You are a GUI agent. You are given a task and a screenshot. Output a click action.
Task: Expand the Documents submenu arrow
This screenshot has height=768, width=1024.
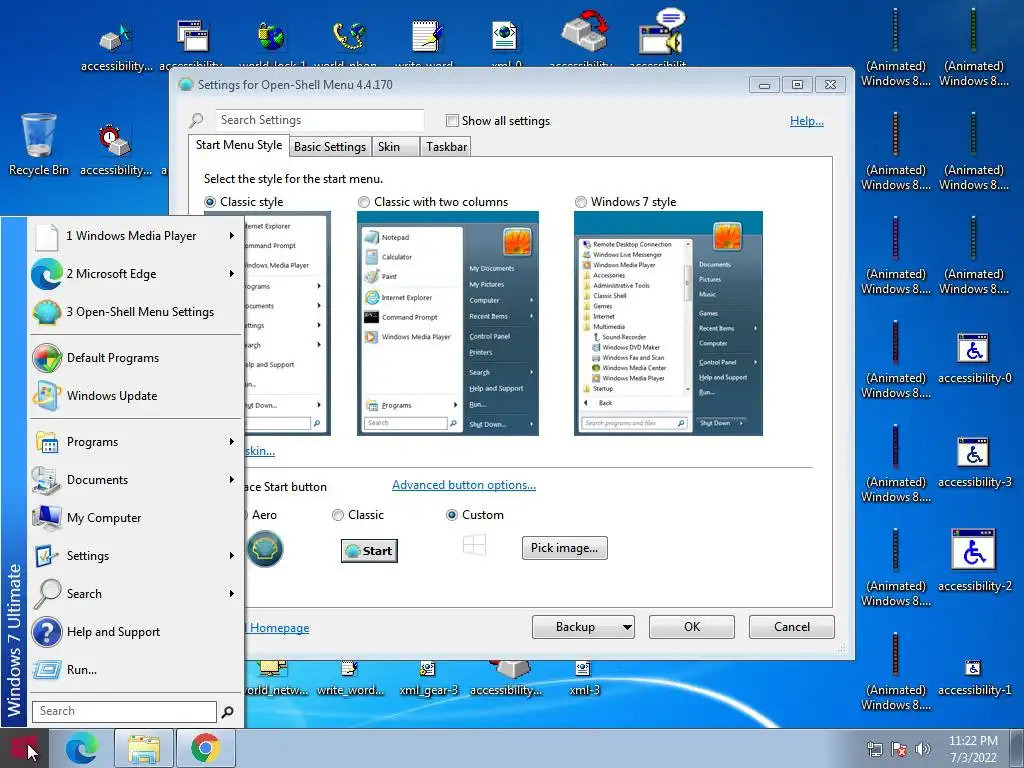(231, 480)
